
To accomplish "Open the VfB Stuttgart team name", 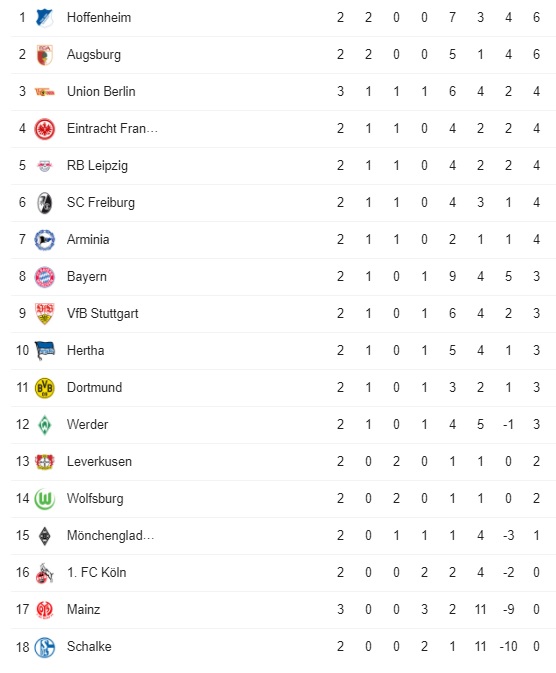I will pos(102,314).
